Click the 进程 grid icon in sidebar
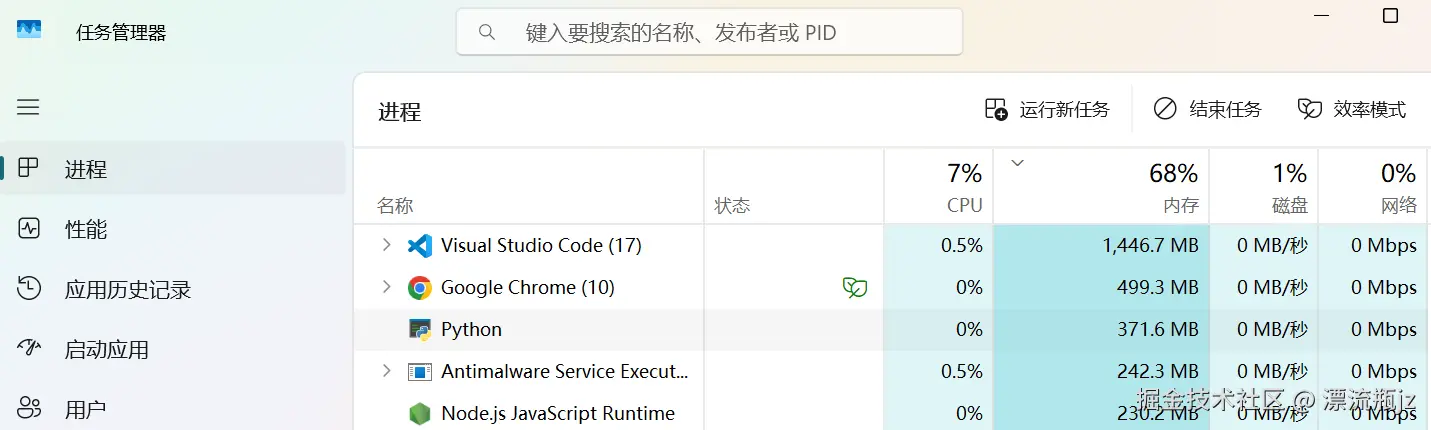1431x430 pixels. coord(29,168)
